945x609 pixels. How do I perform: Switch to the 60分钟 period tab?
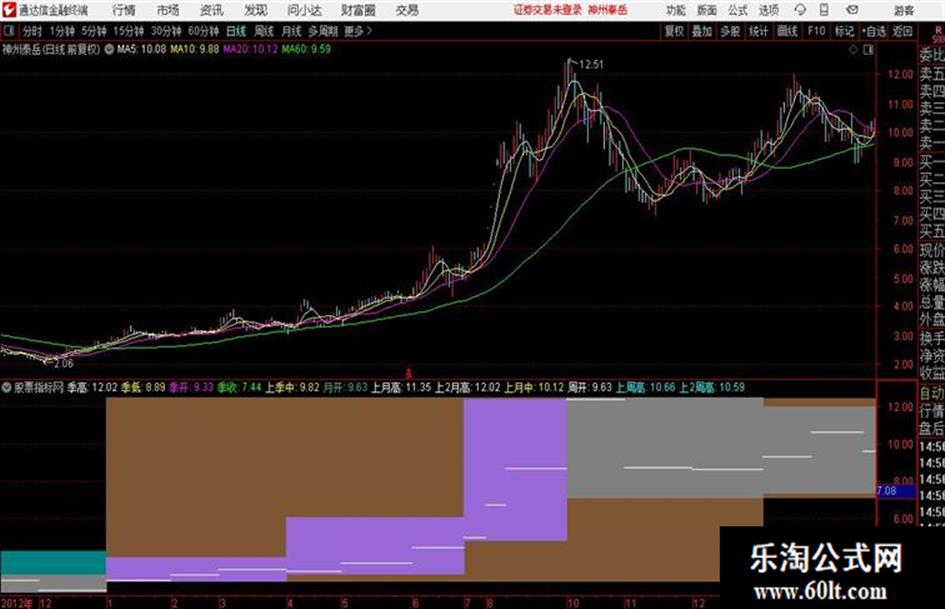click(204, 31)
